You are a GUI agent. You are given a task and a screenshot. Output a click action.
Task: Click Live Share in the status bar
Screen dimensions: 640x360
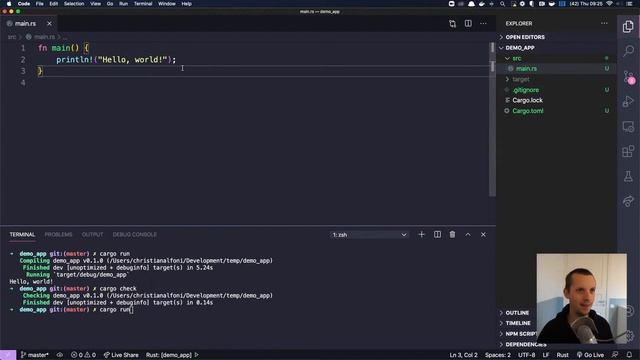click(121, 355)
